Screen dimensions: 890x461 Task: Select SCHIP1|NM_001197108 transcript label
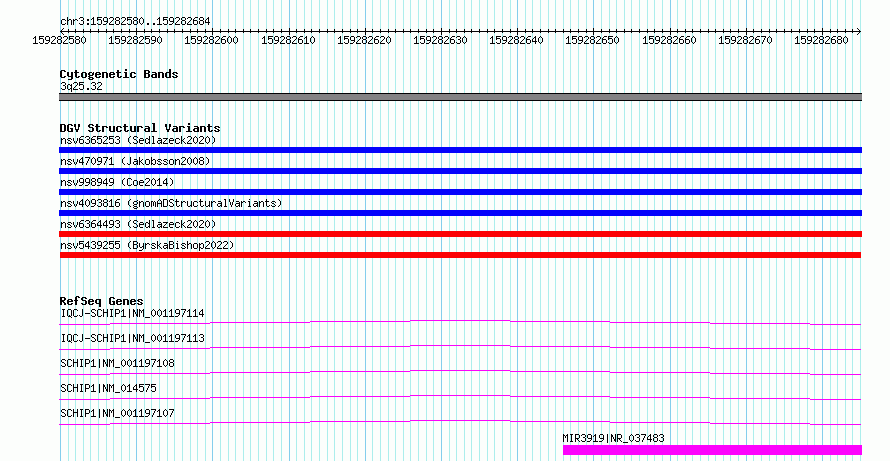pos(117,363)
